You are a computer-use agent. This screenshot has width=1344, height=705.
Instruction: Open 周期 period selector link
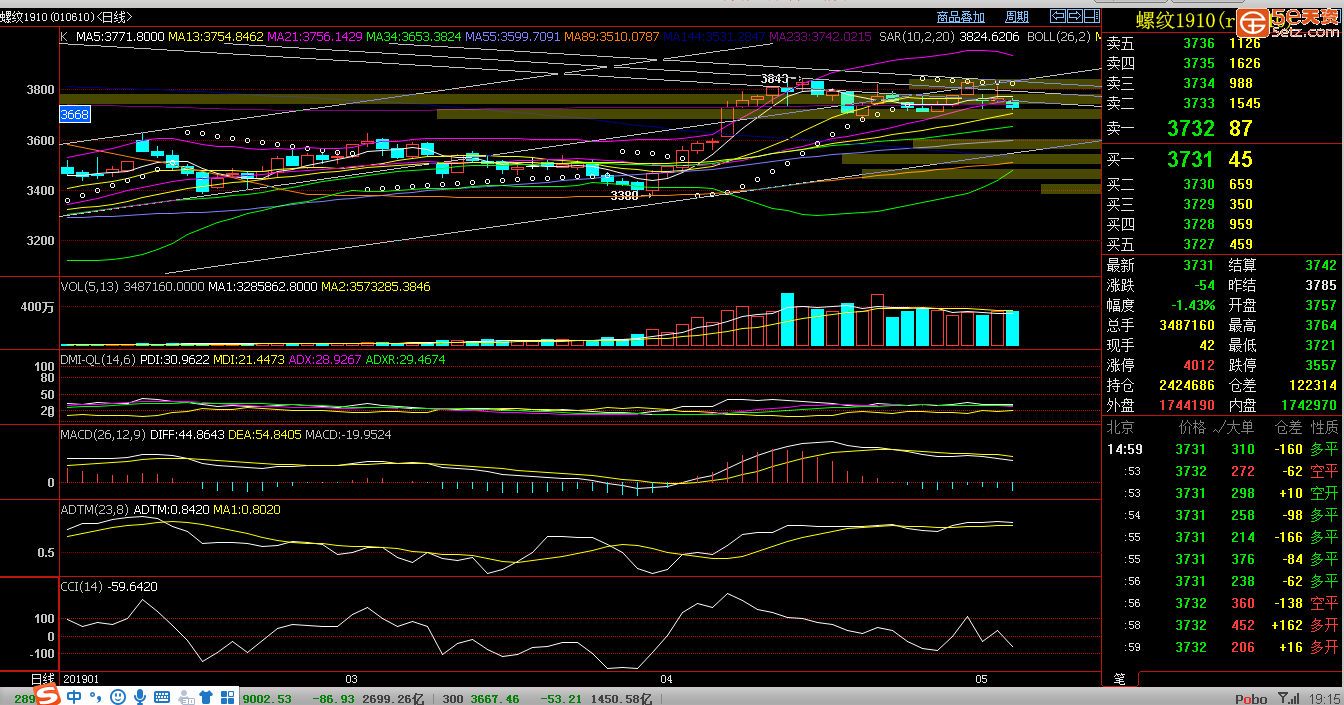point(1016,17)
